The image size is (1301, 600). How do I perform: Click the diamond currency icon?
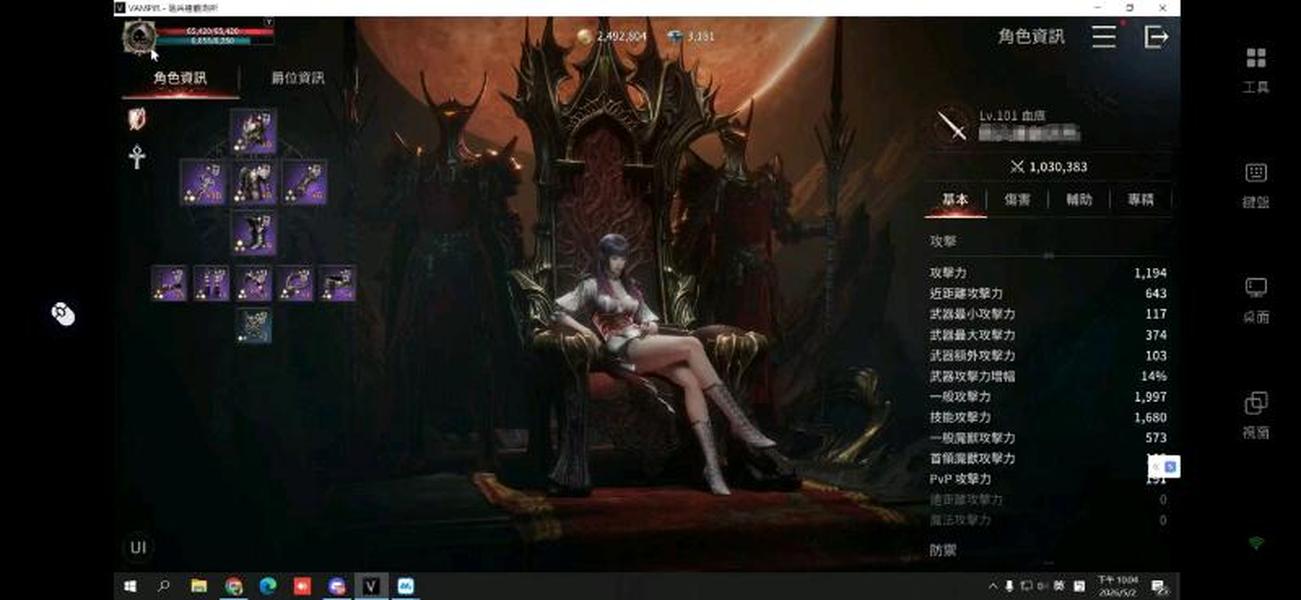677,37
